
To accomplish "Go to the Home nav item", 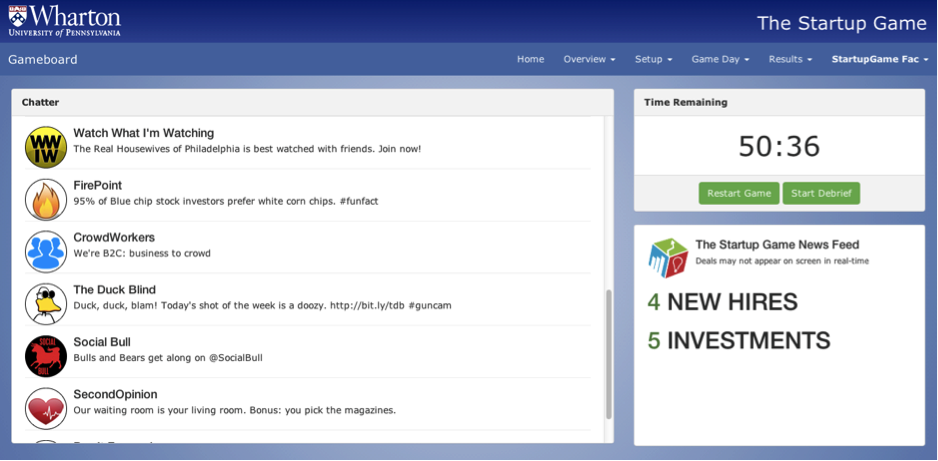I will click(530, 59).
